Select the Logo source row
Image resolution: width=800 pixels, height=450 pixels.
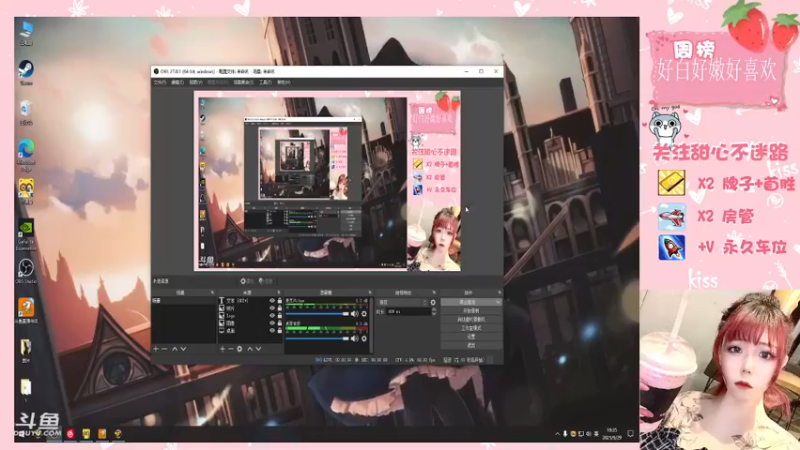tap(251, 316)
